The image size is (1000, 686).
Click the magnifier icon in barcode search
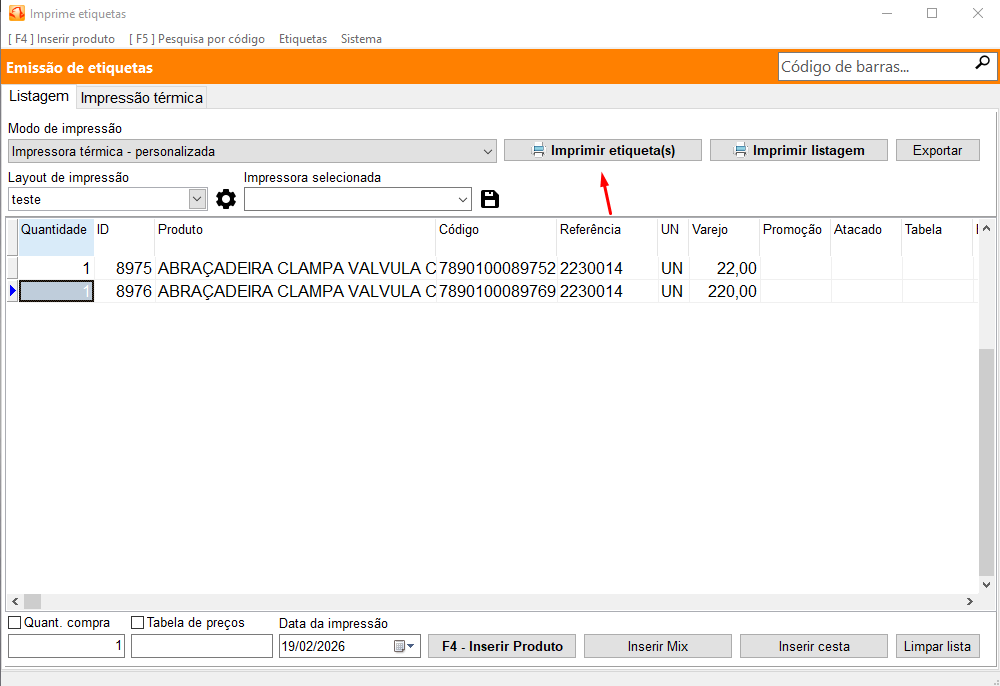click(982, 64)
